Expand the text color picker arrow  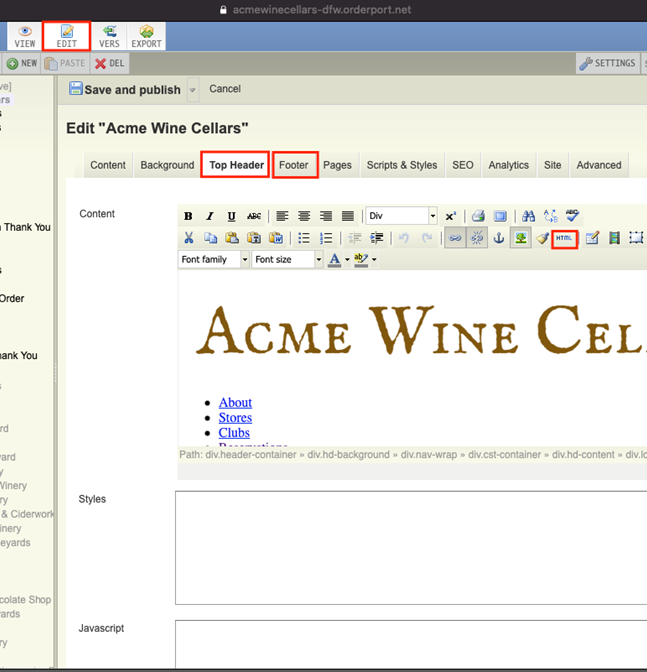[x=347, y=260]
